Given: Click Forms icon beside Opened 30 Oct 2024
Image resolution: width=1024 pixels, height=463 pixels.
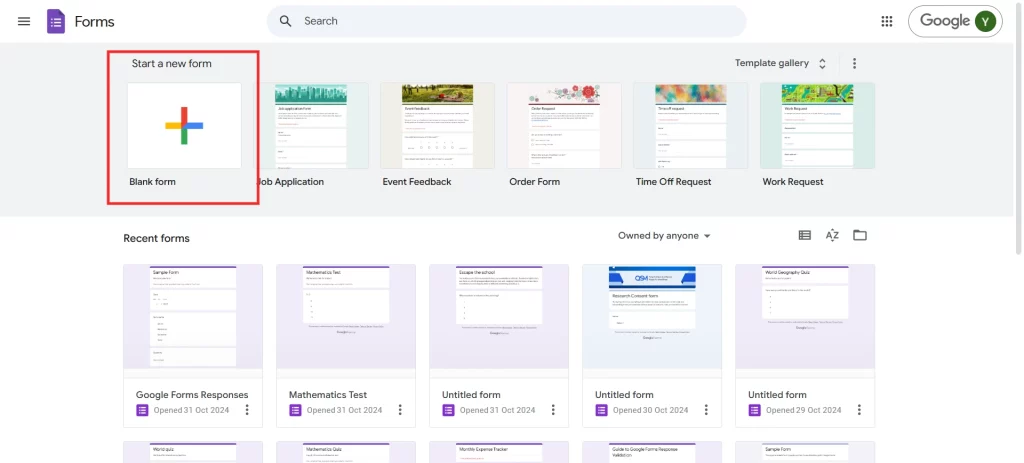Looking at the screenshot, I should (x=601, y=410).
